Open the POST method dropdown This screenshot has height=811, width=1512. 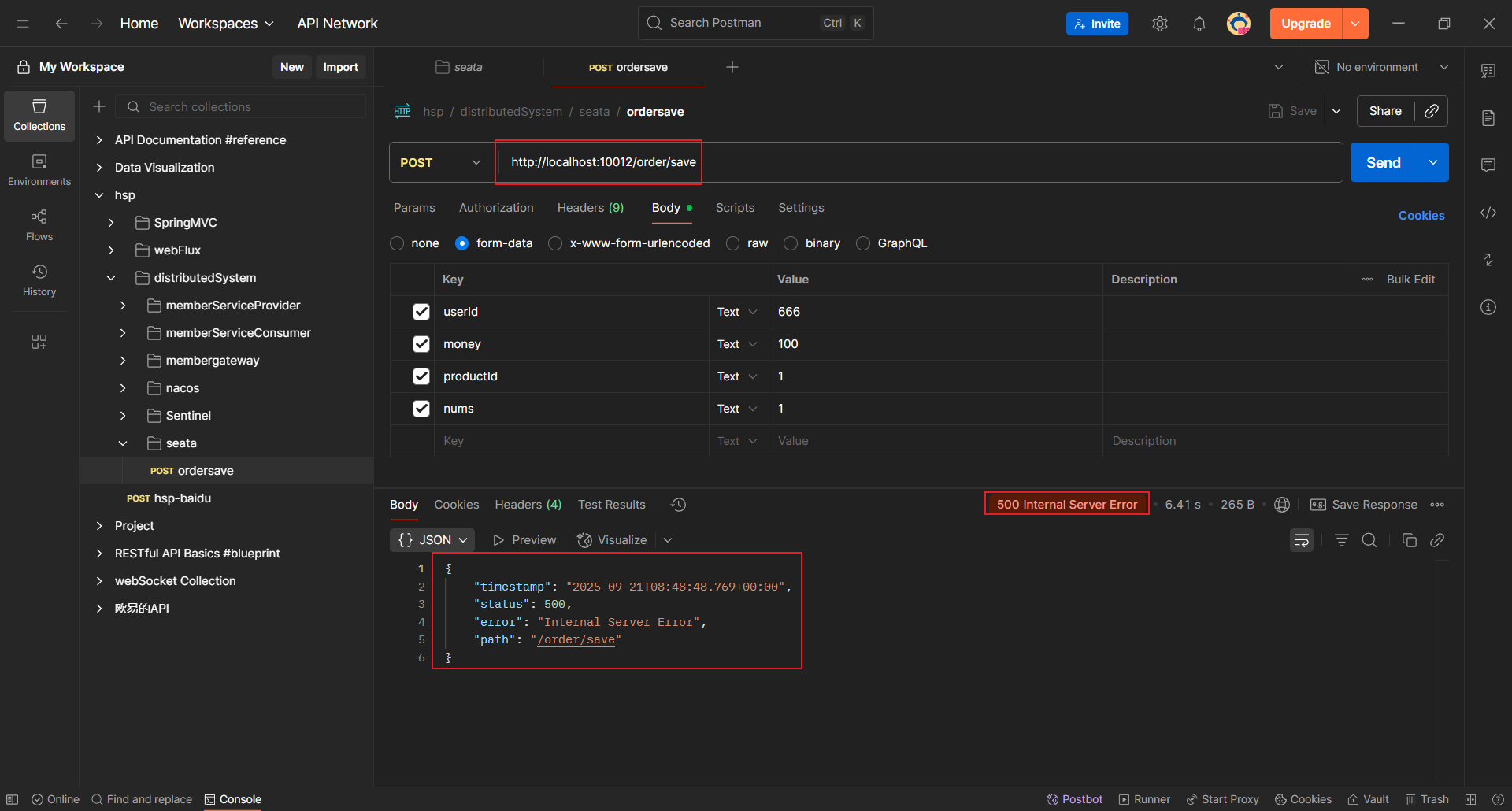pyautogui.click(x=440, y=162)
